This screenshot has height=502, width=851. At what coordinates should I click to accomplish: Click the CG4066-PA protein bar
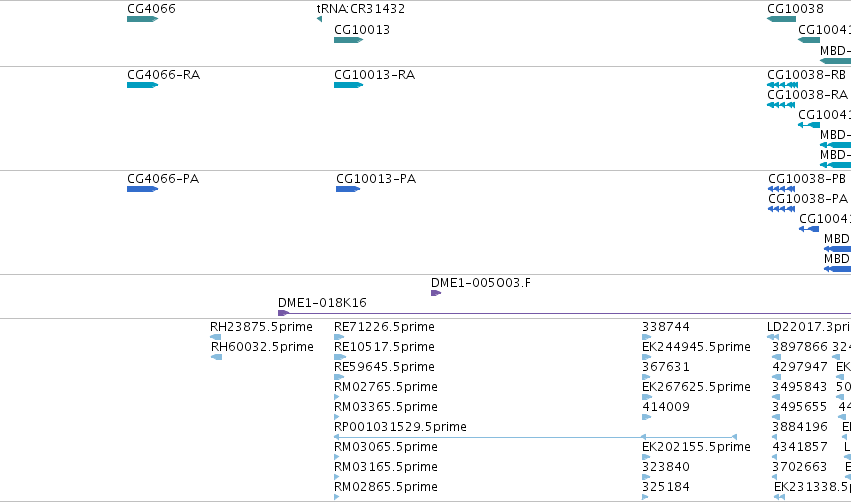pos(142,189)
